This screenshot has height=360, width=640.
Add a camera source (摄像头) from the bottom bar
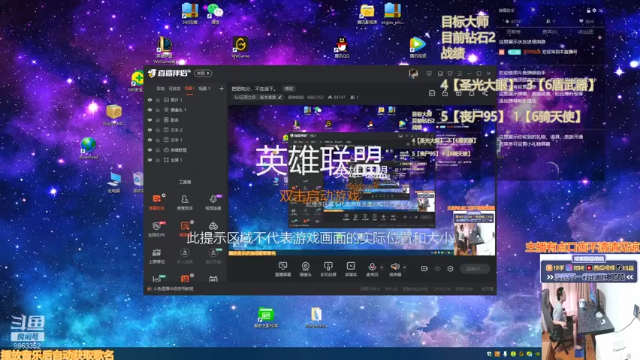[305, 269]
